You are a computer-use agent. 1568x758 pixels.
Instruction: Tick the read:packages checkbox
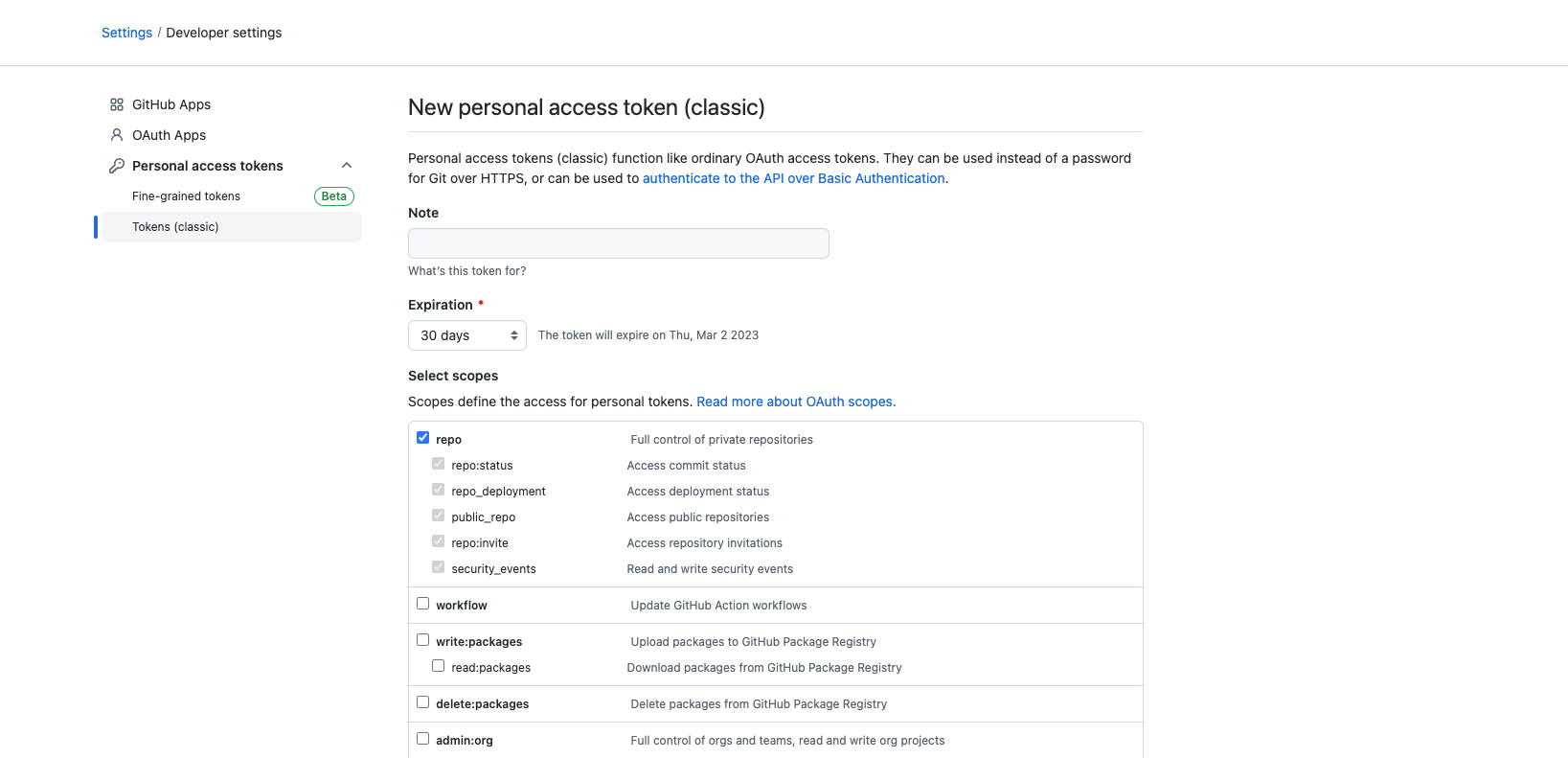pyautogui.click(x=439, y=666)
